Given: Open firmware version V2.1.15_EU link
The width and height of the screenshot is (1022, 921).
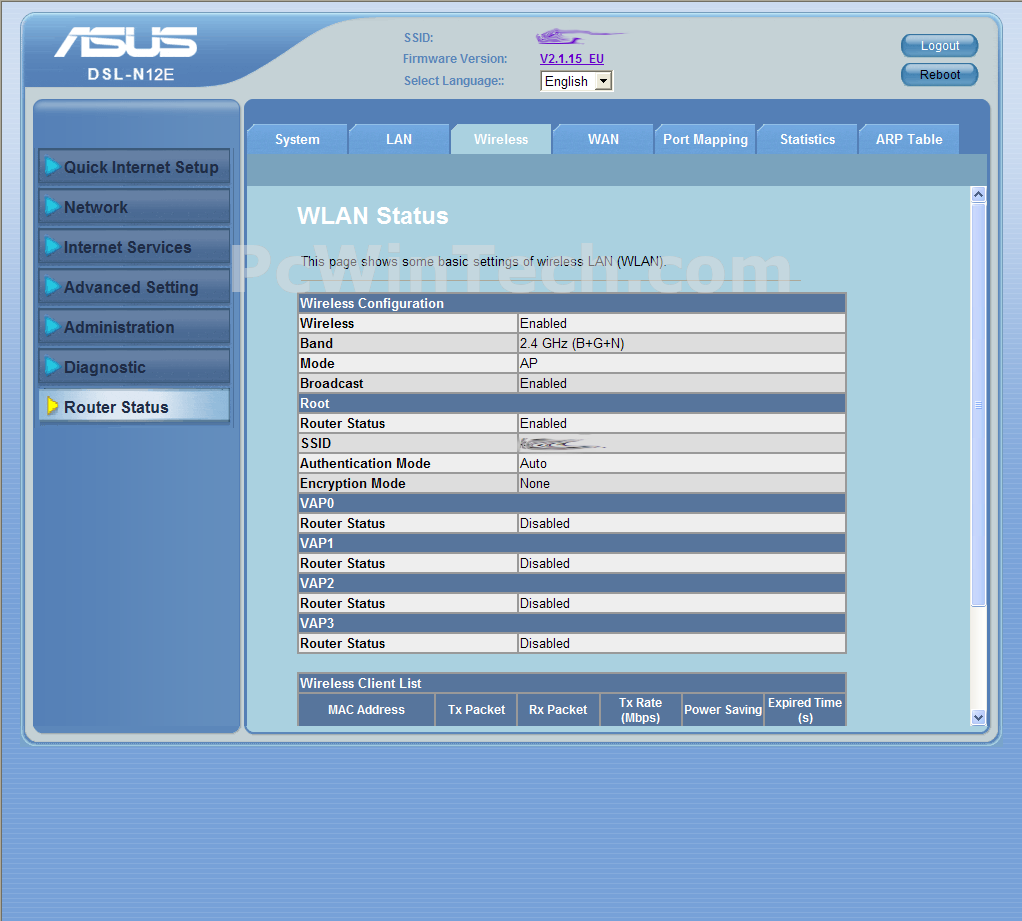Looking at the screenshot, I should coord(572,59).
